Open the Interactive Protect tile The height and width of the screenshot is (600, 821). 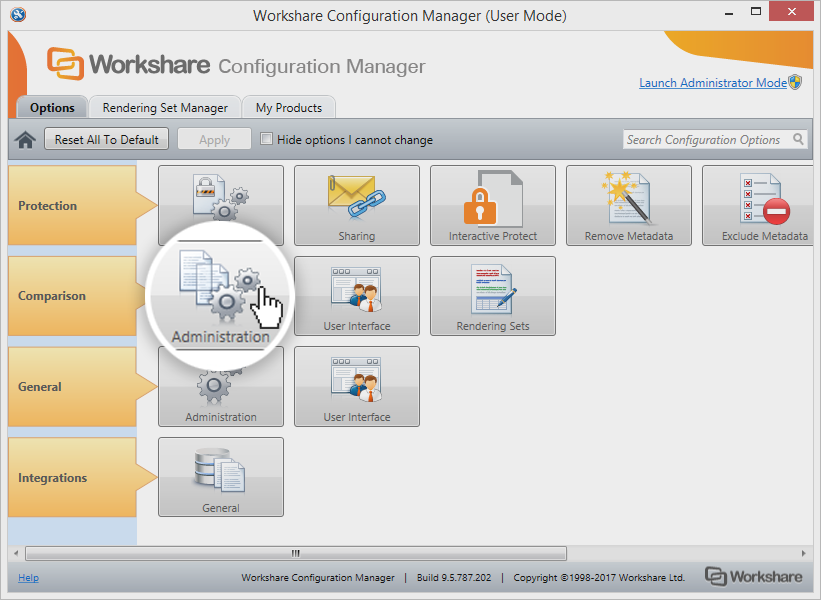(493, 205)
